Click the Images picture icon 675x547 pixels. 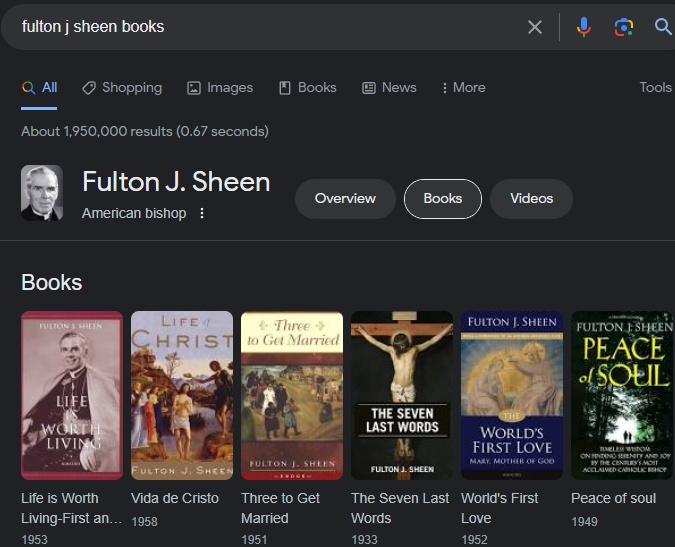click(194, 88)
